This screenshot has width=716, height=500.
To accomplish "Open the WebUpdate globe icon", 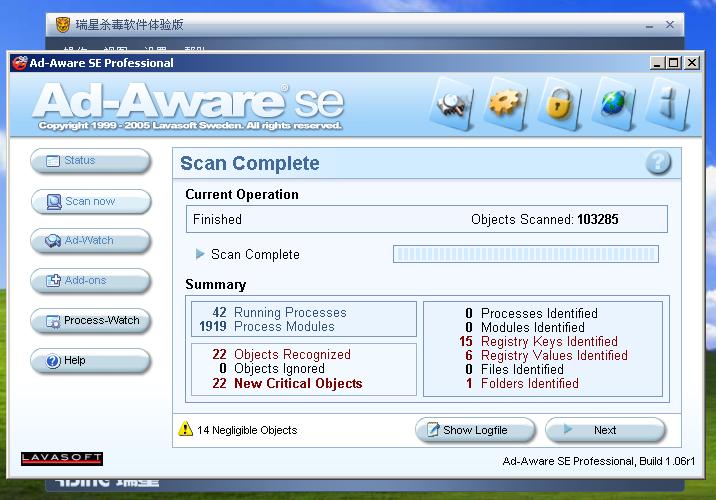I will (x=614, y=104).
